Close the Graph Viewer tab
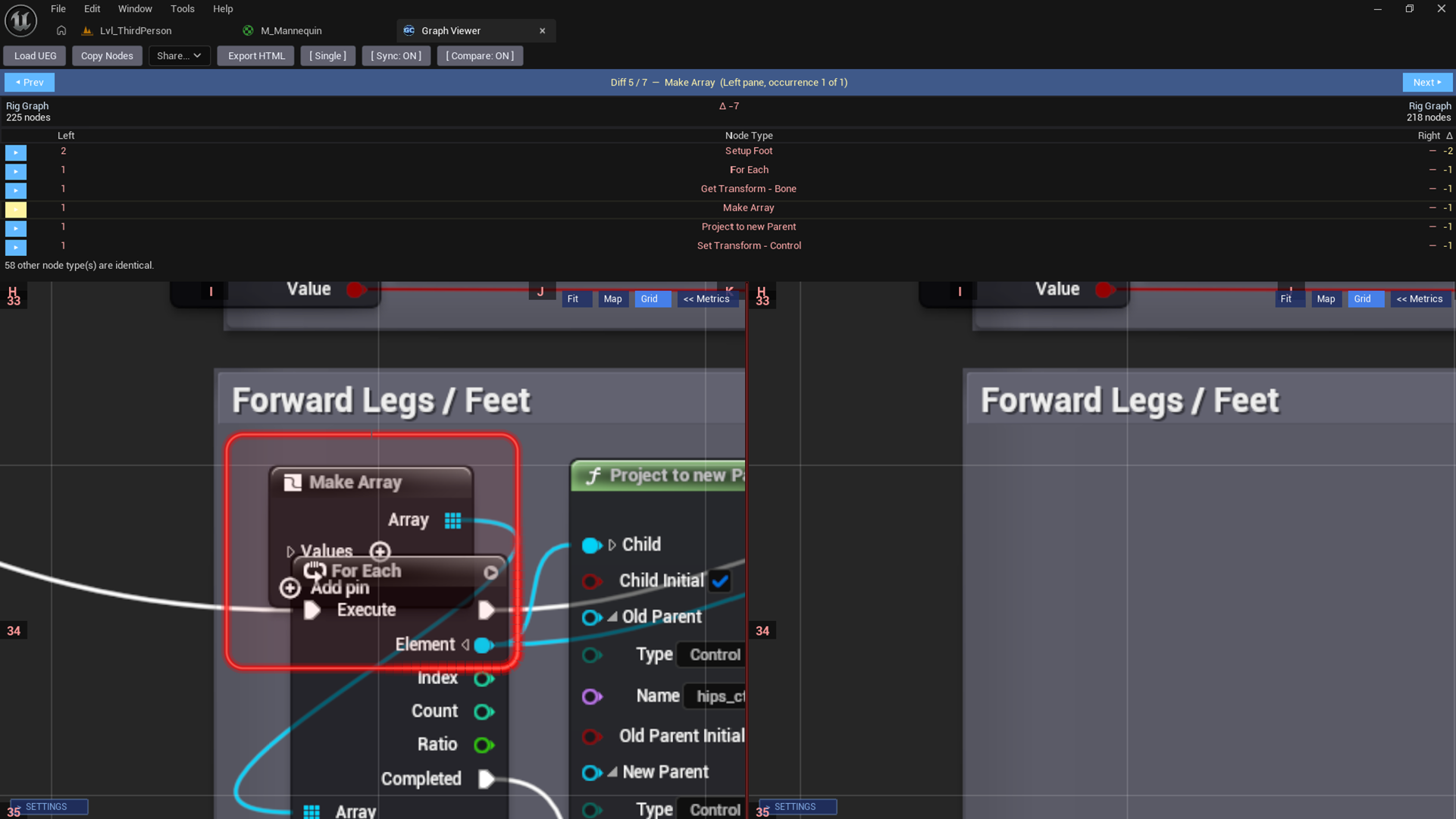This screenshot has height=819, width=1456. point(542,31)
